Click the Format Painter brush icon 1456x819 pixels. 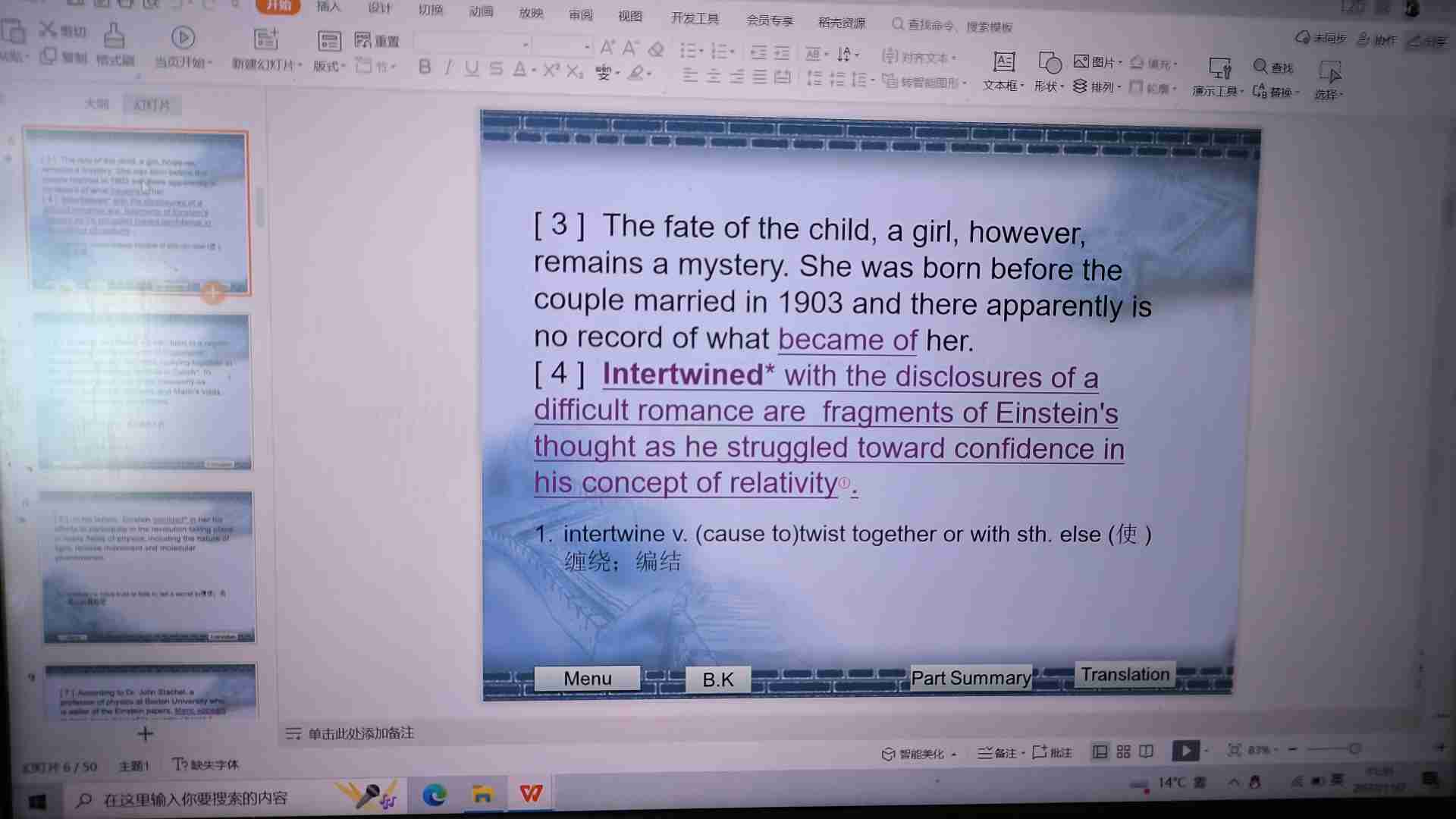pos(114,36)
